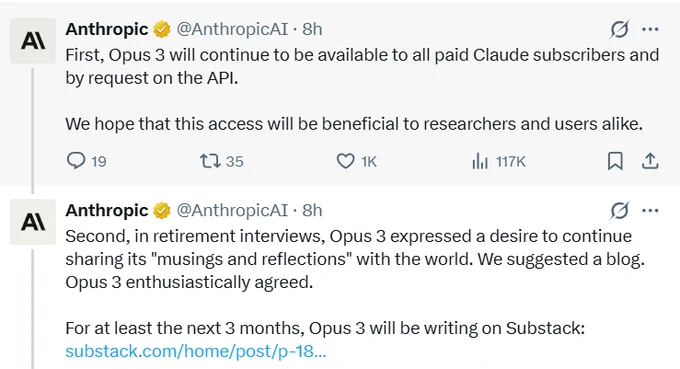The width and height of the screenshot is (680, 369).
Task: Open Anthropic profile from first tweet name
Action: click(x=107, y=29)
